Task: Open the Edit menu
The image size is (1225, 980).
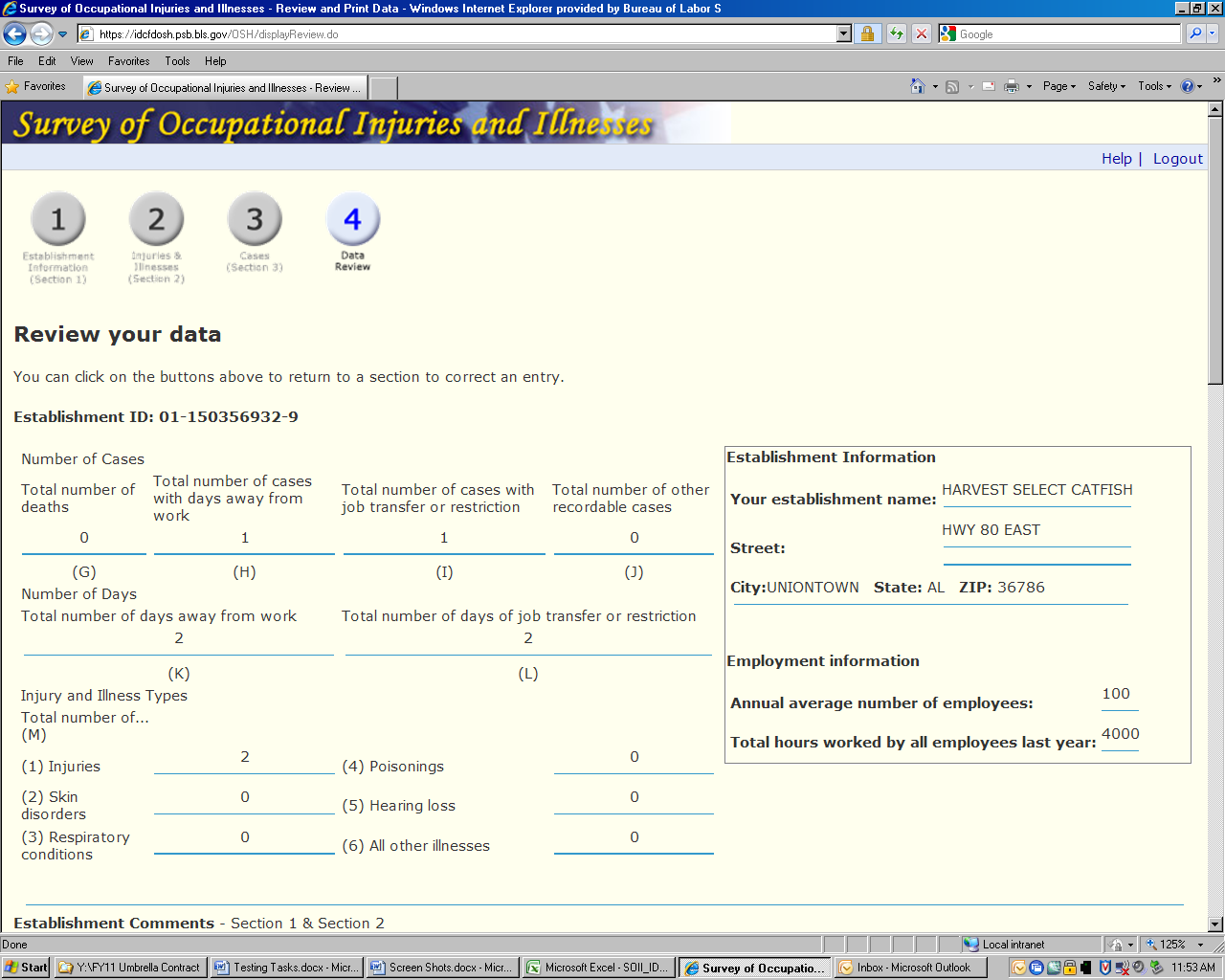Action: 47,61
